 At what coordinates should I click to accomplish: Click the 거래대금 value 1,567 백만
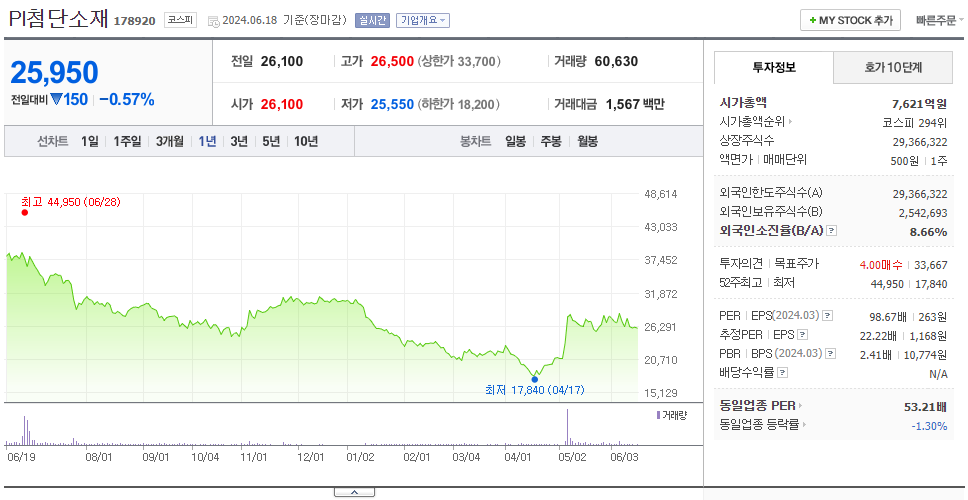tap(635, 104)
